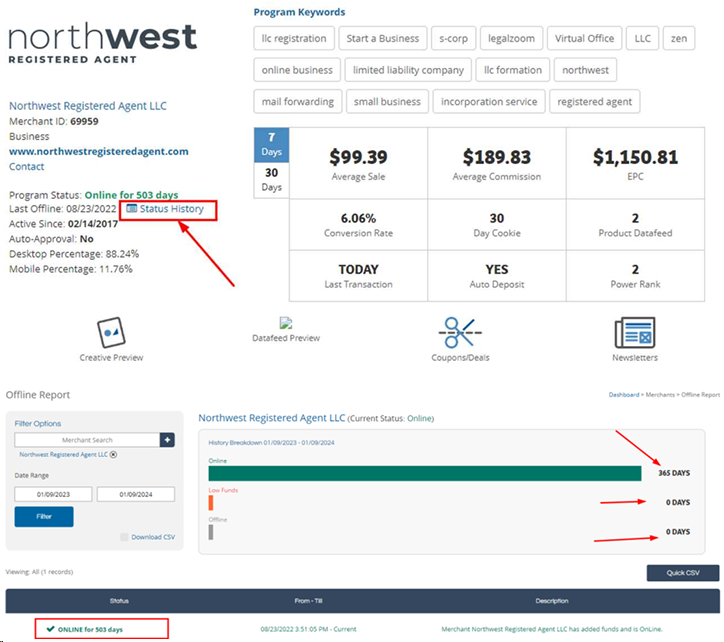Viewport: 724px width, 642px height.
Task: Click the Merchants breadcrumb
Action: [660, 394]
